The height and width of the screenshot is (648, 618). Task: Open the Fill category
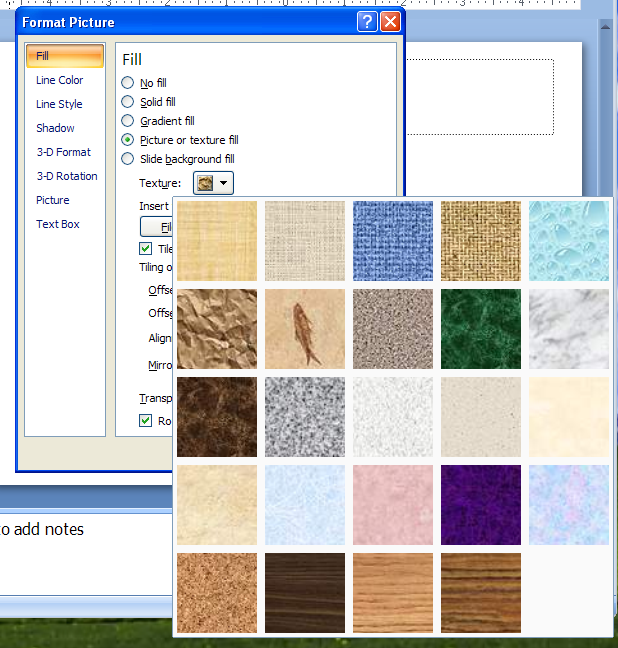coord(65,56)
